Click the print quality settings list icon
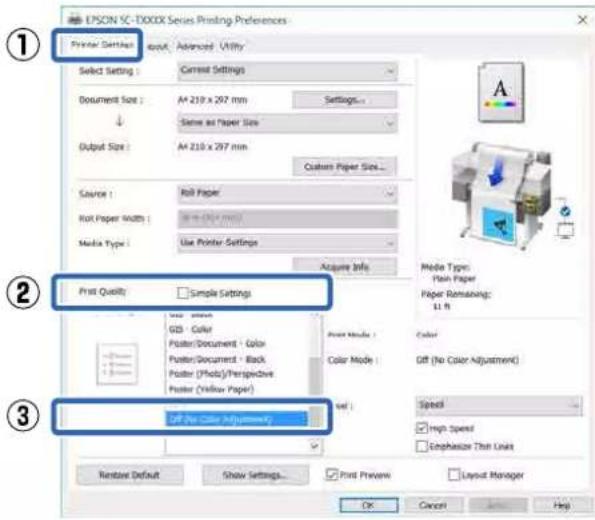Image resolution: width=595 pixels, height=520 pixels. pos(118,364)
